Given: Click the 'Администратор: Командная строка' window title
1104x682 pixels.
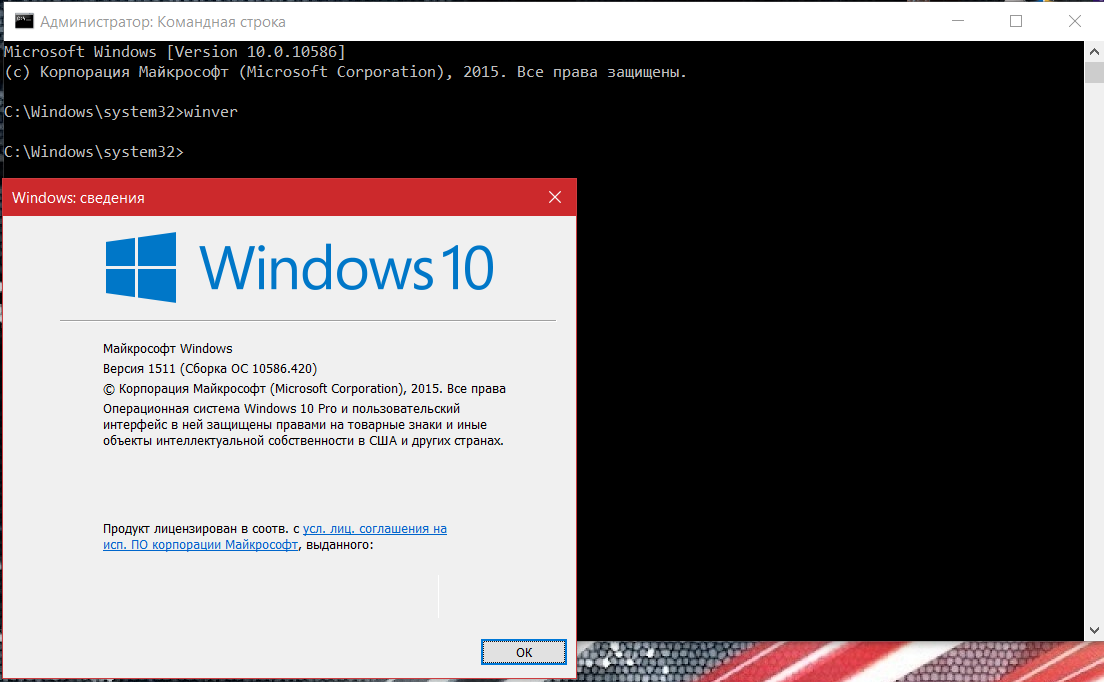Looking at the screenshot, I should click(163, 22).
